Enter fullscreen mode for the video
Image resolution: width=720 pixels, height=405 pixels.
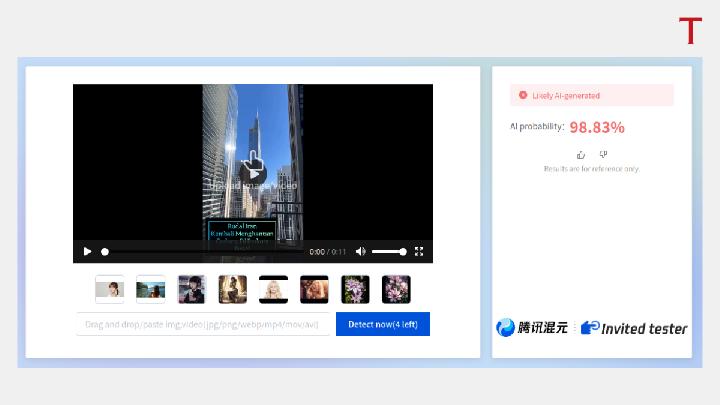coord(419,252)
